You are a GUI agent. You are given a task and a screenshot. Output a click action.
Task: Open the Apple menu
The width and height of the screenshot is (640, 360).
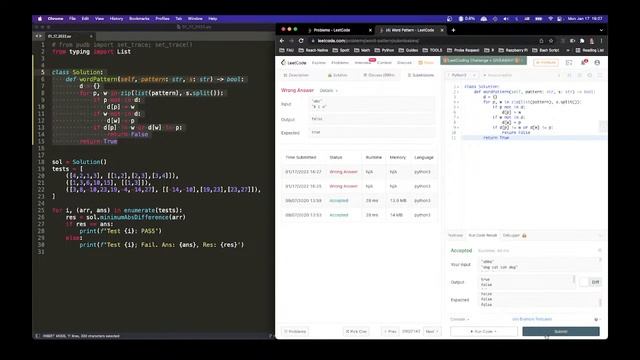(x=40, y=19)
